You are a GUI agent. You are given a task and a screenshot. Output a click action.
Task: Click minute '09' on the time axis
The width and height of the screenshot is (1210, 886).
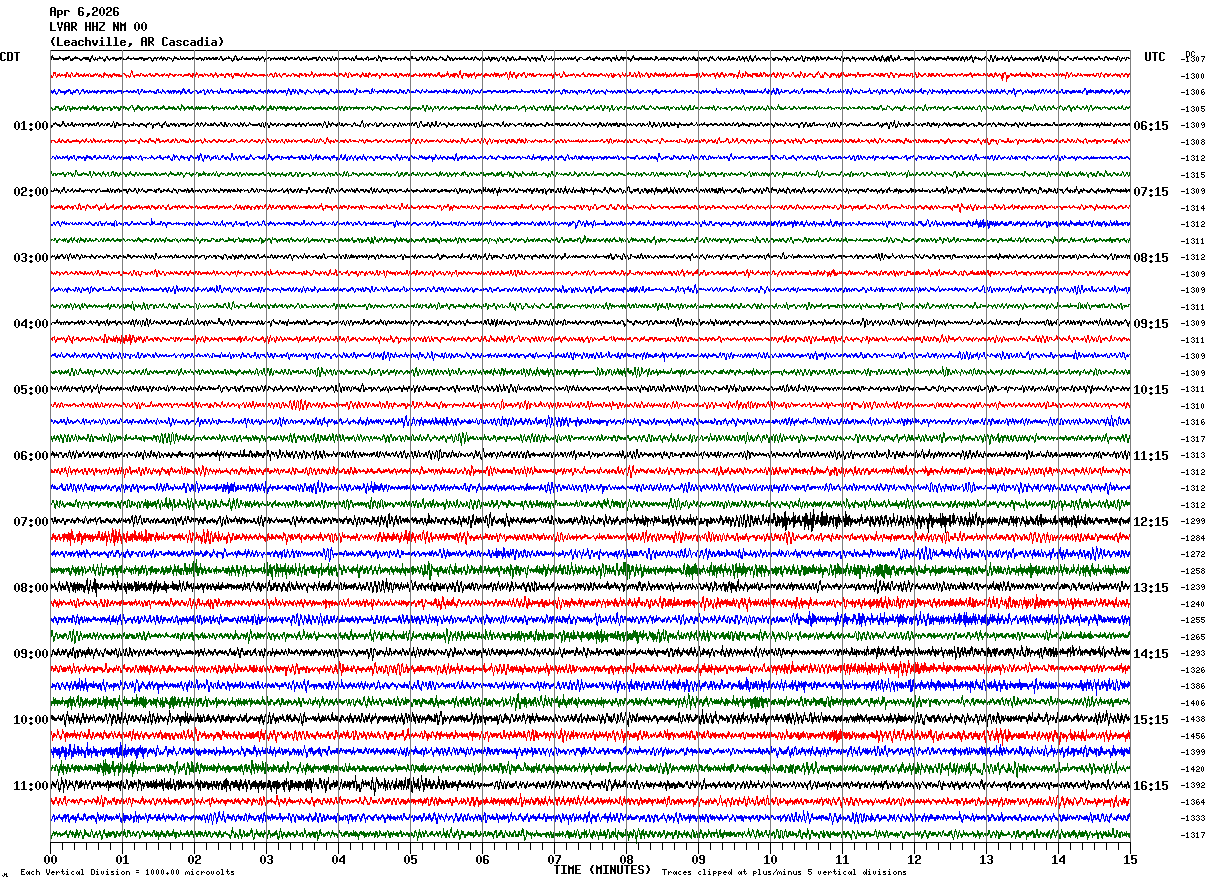pyautogui.click(x=698, y=859)
